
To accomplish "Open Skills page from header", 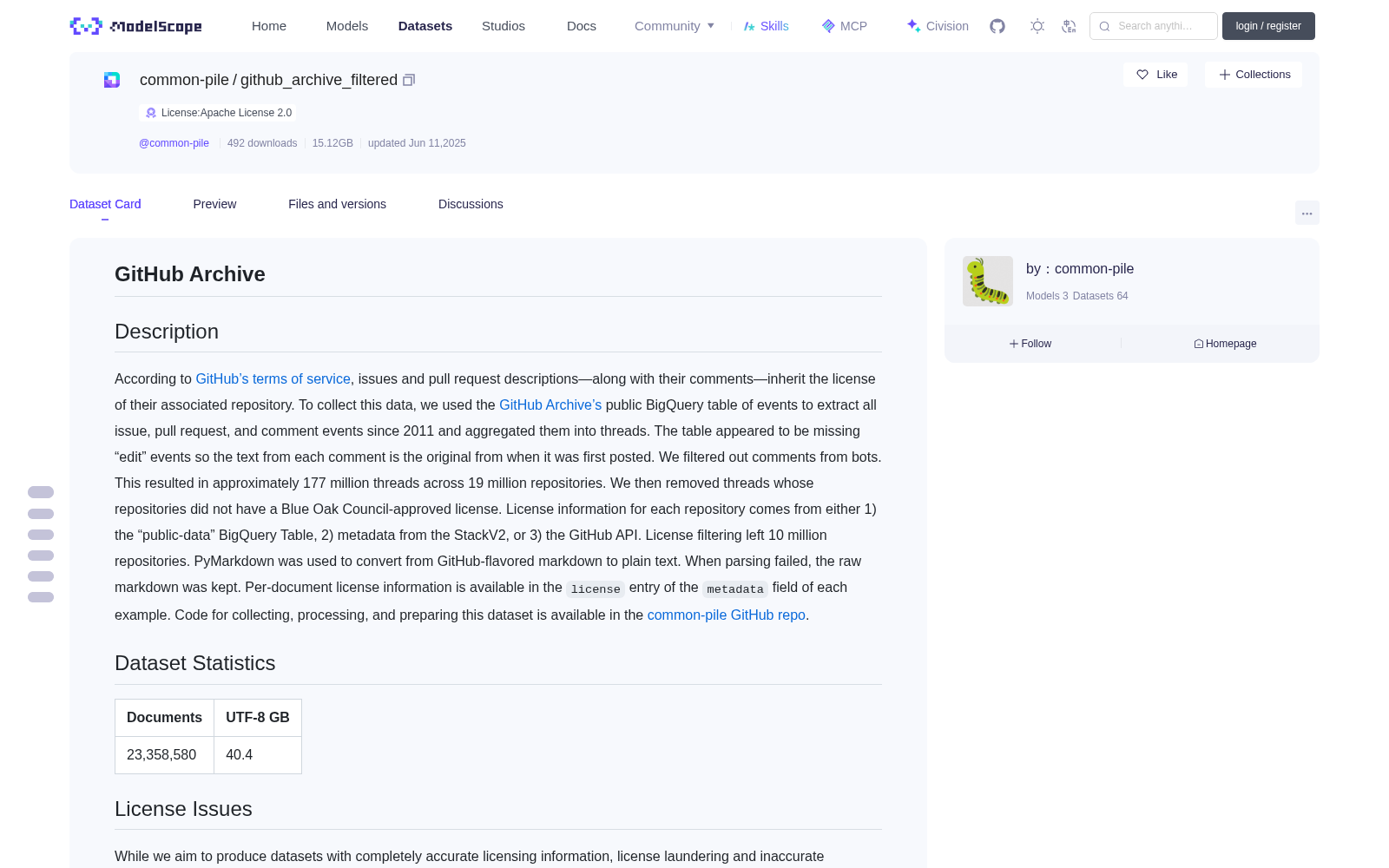I will click(x=767, y=26).
